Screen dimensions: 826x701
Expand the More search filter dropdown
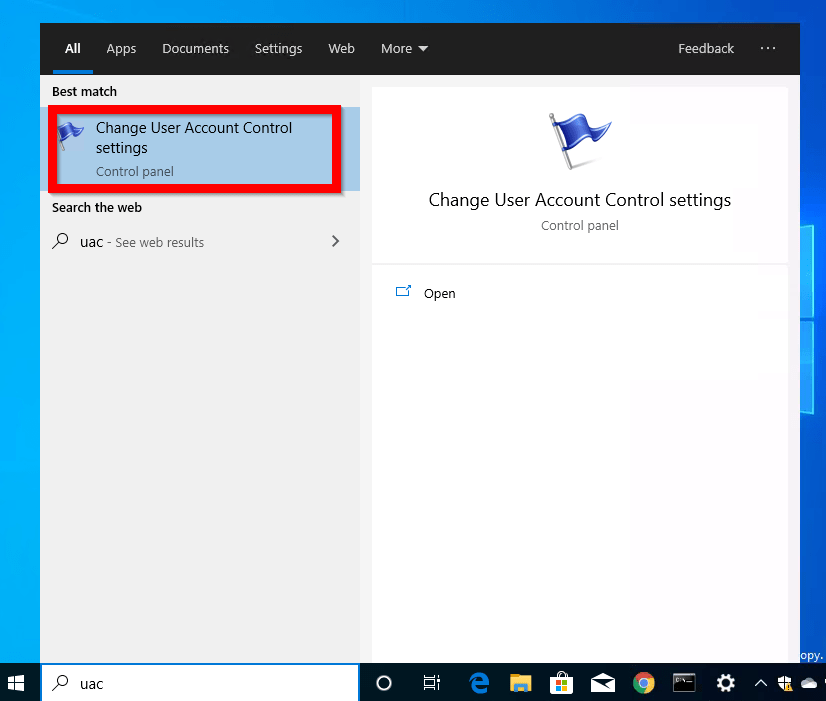(x=404, y=48)
